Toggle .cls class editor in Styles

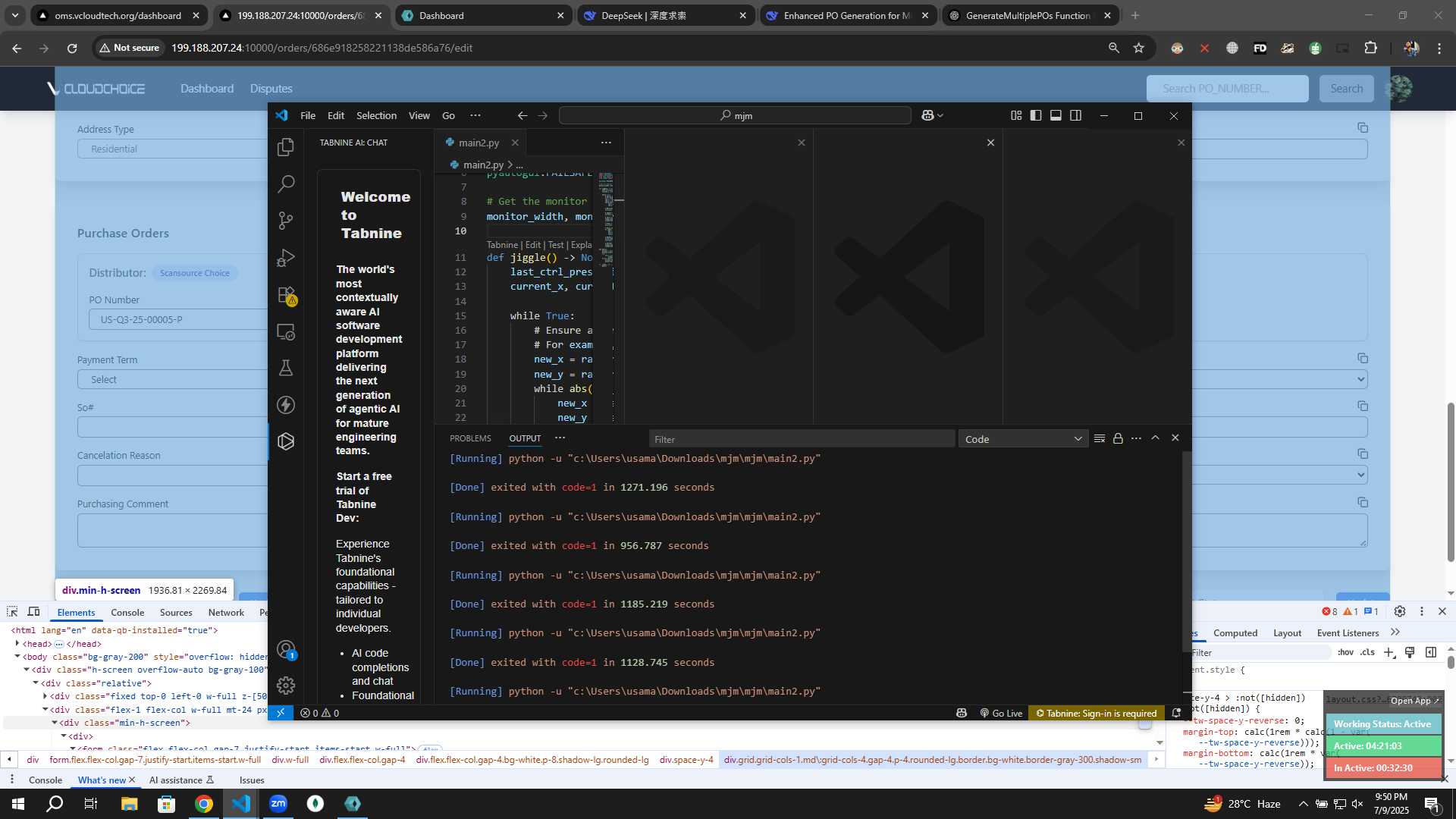tap(1367, 652)
